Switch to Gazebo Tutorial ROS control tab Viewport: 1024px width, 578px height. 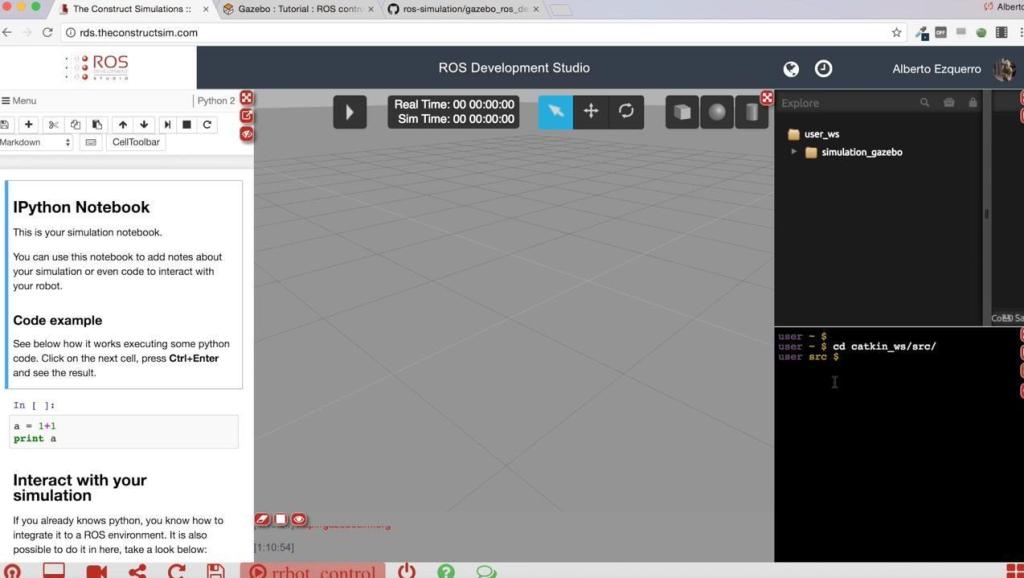point(300,9)
